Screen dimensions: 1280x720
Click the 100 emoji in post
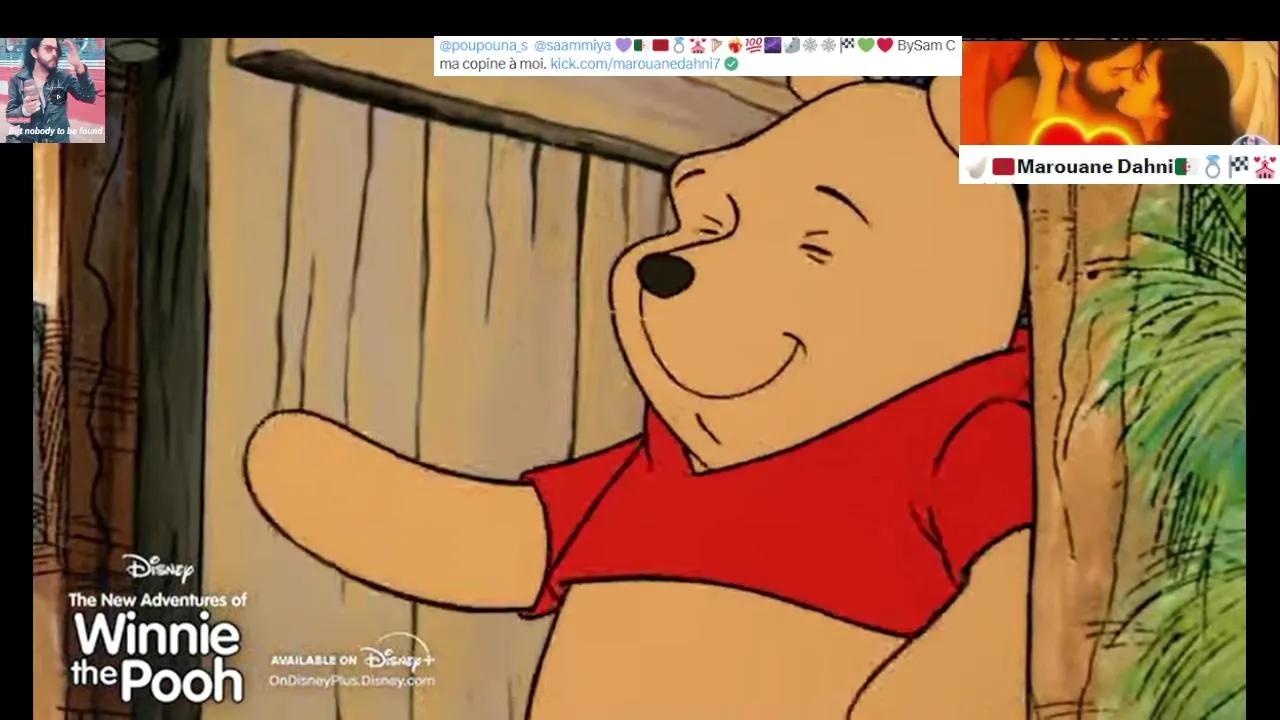click(753, 46)
